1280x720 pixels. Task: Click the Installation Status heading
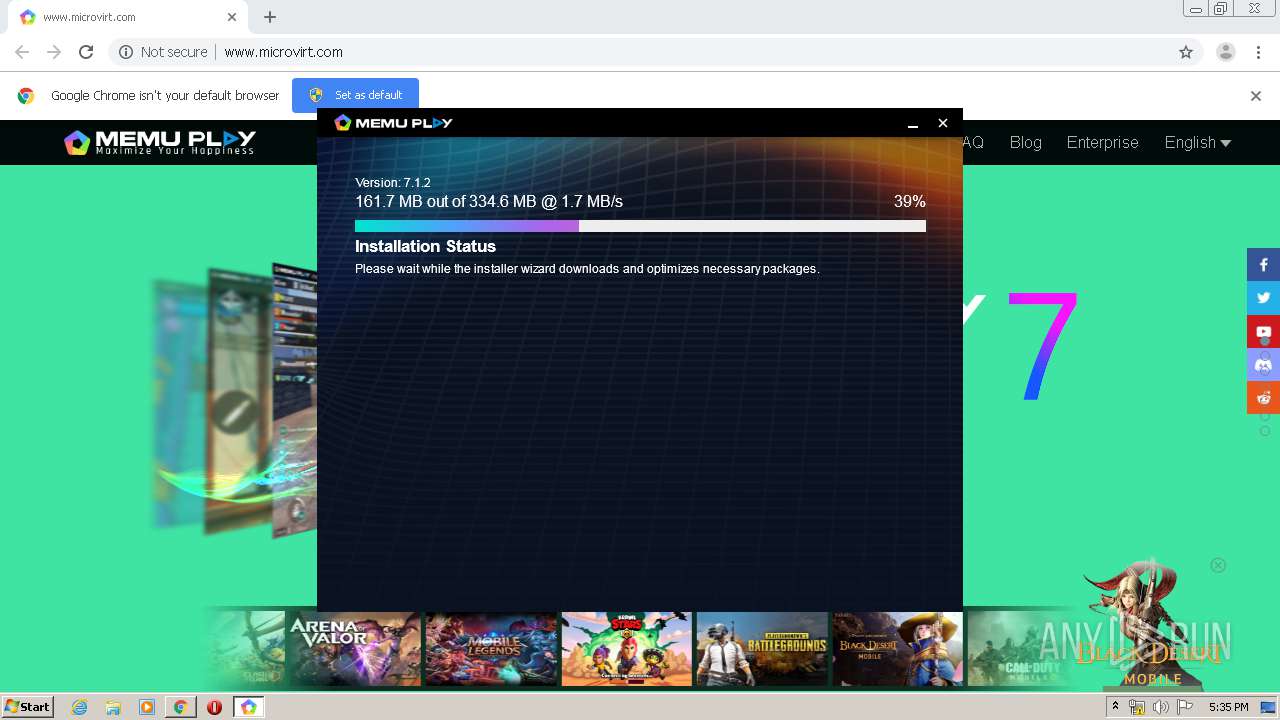pos(425,246)
